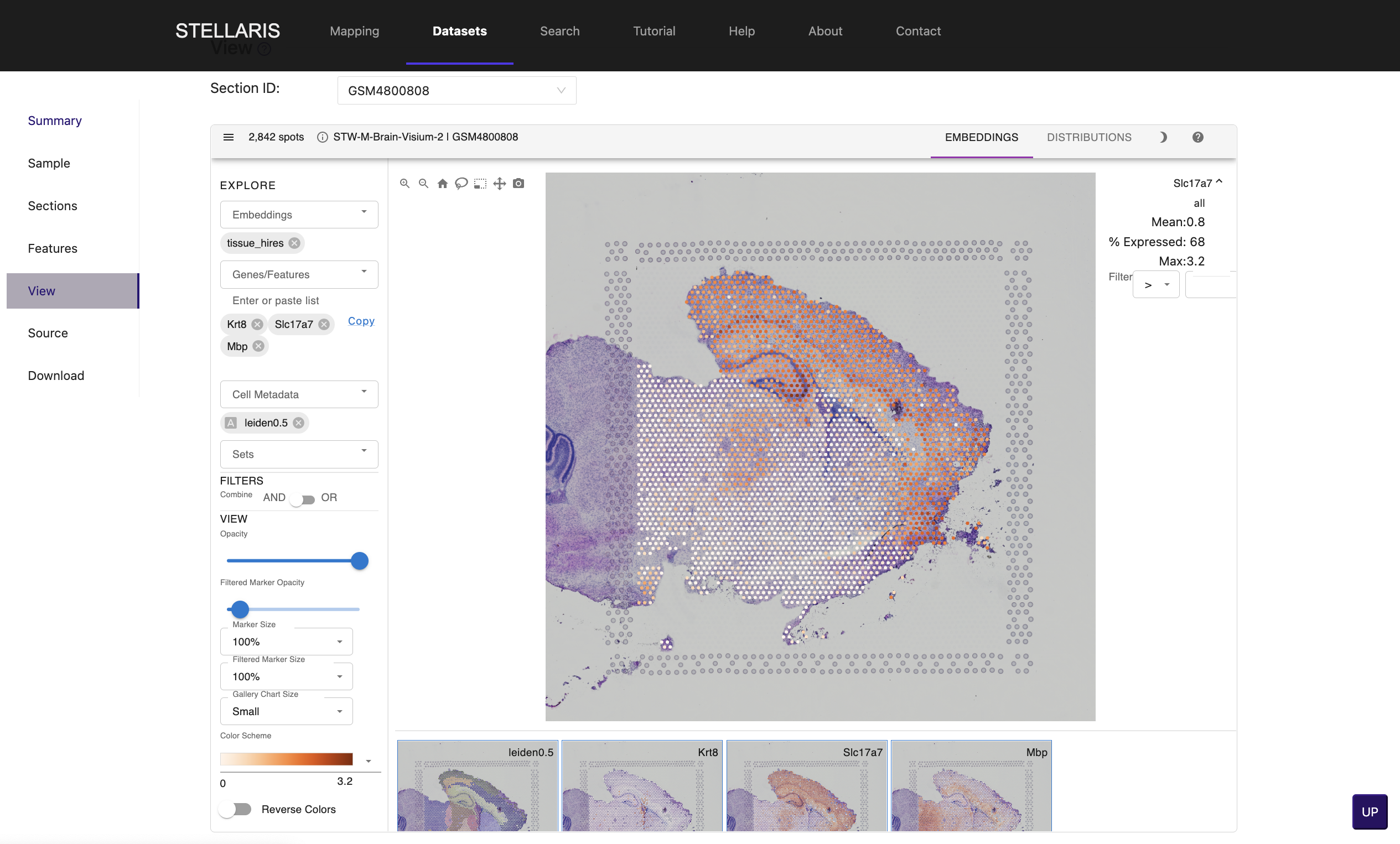
Task: Open the Genes/Features dropdown
Action: click(x=299, y=274)
